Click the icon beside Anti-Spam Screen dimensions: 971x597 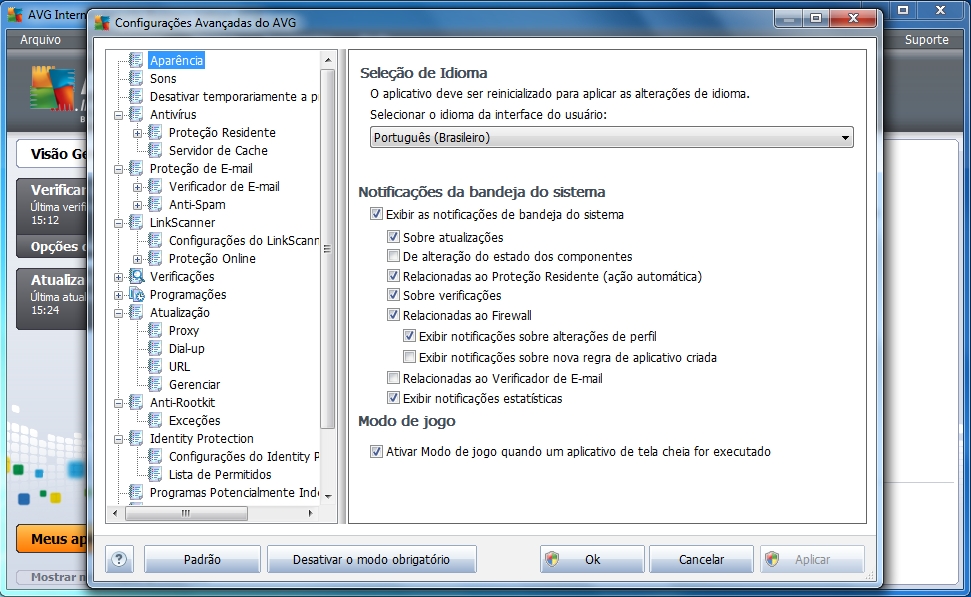[155, 204]
